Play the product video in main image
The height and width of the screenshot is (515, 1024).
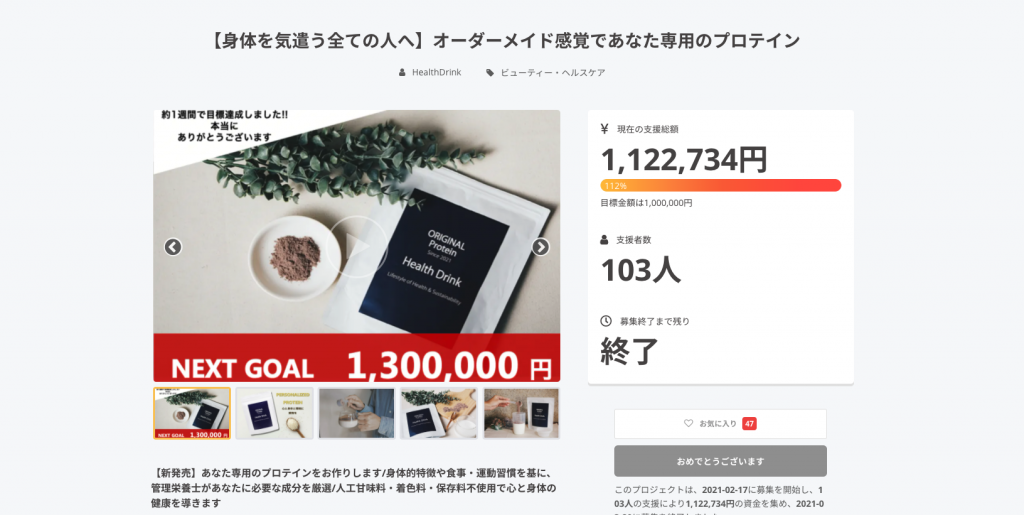click(357, 247)
